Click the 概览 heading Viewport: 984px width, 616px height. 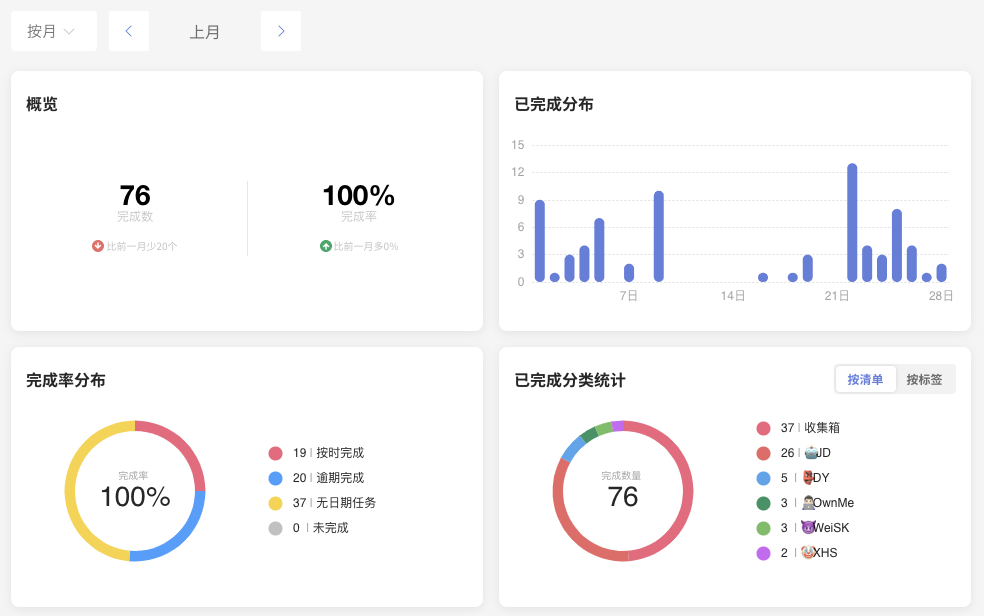point(42,104)
